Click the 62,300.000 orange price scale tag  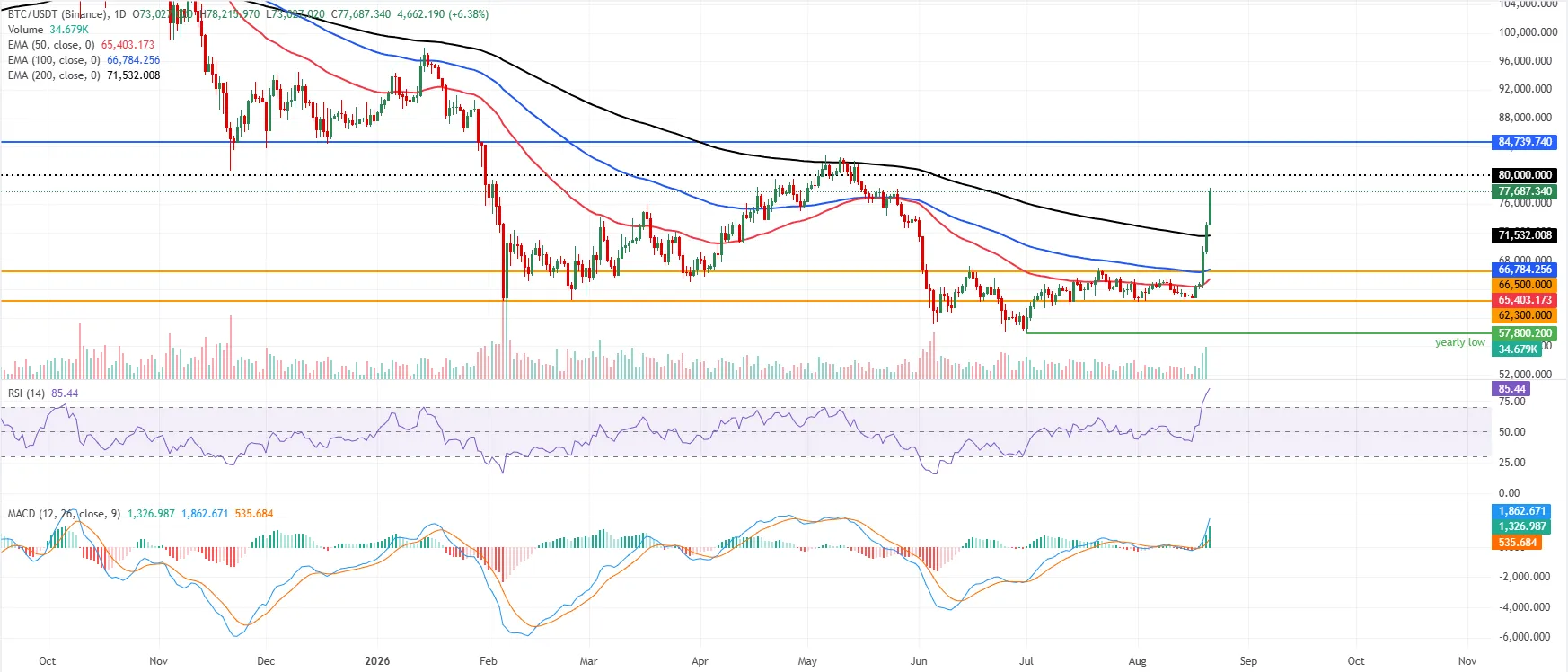(x=1525, y=315)
